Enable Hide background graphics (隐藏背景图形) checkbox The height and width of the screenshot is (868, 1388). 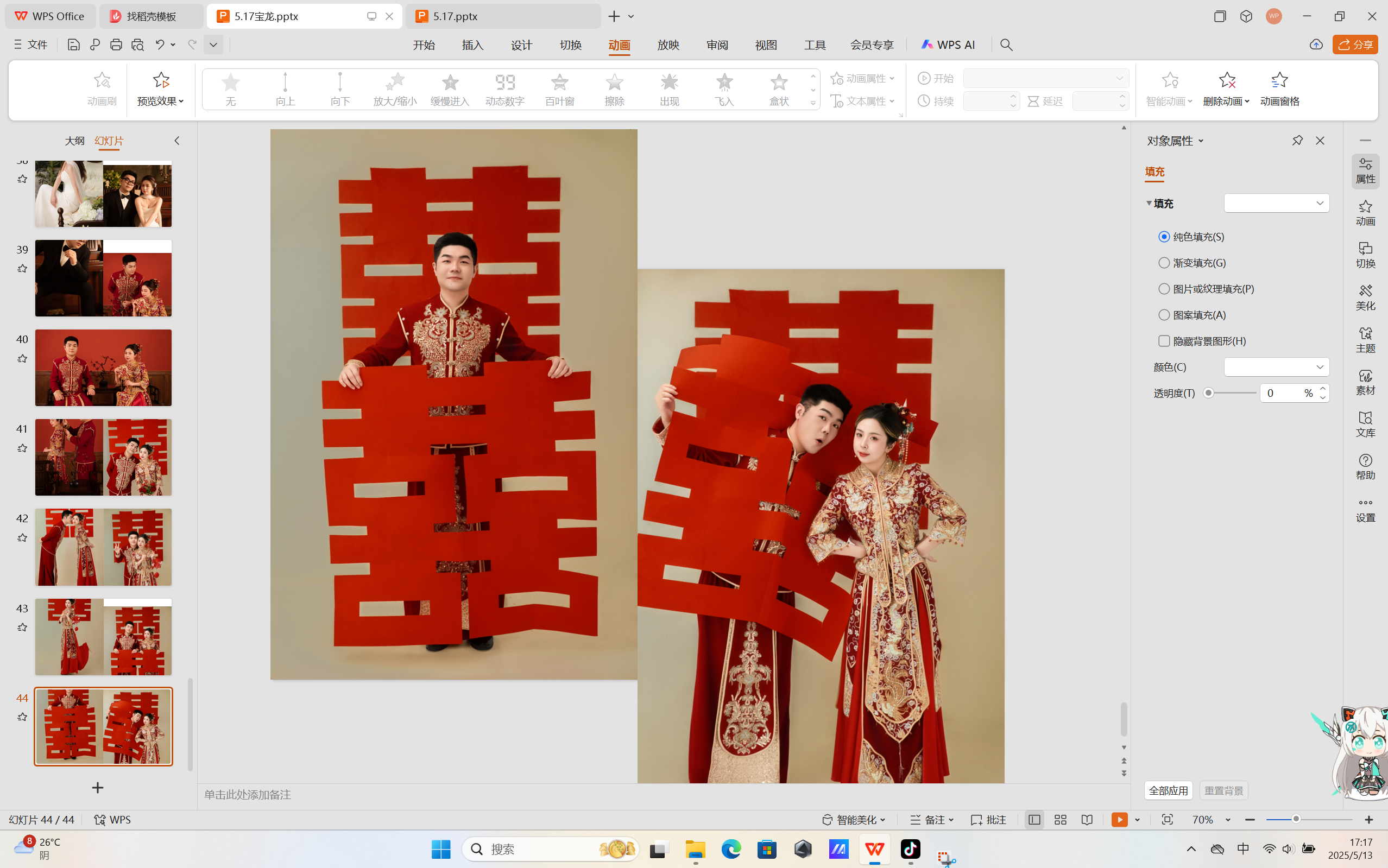pos(1164,341)
